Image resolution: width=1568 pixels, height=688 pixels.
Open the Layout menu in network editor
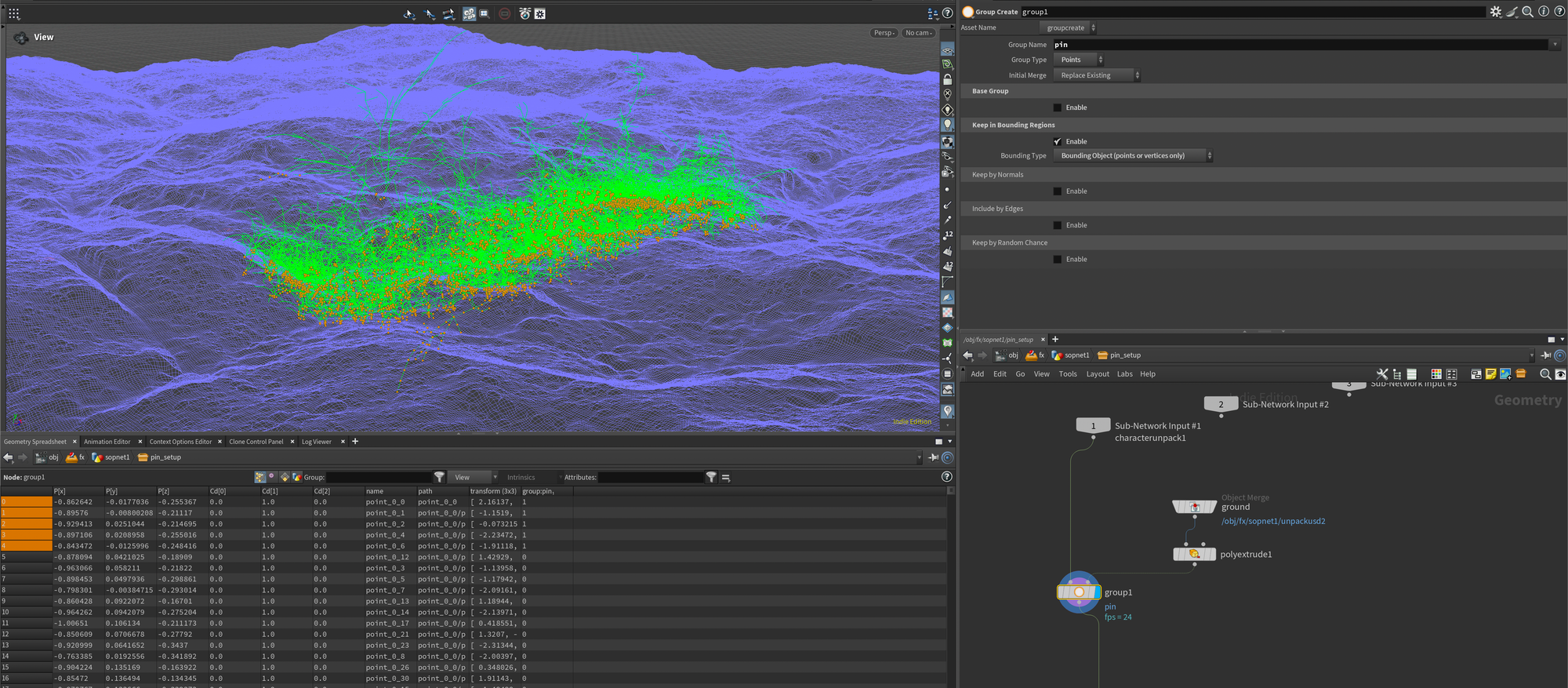pos(1097,374)
